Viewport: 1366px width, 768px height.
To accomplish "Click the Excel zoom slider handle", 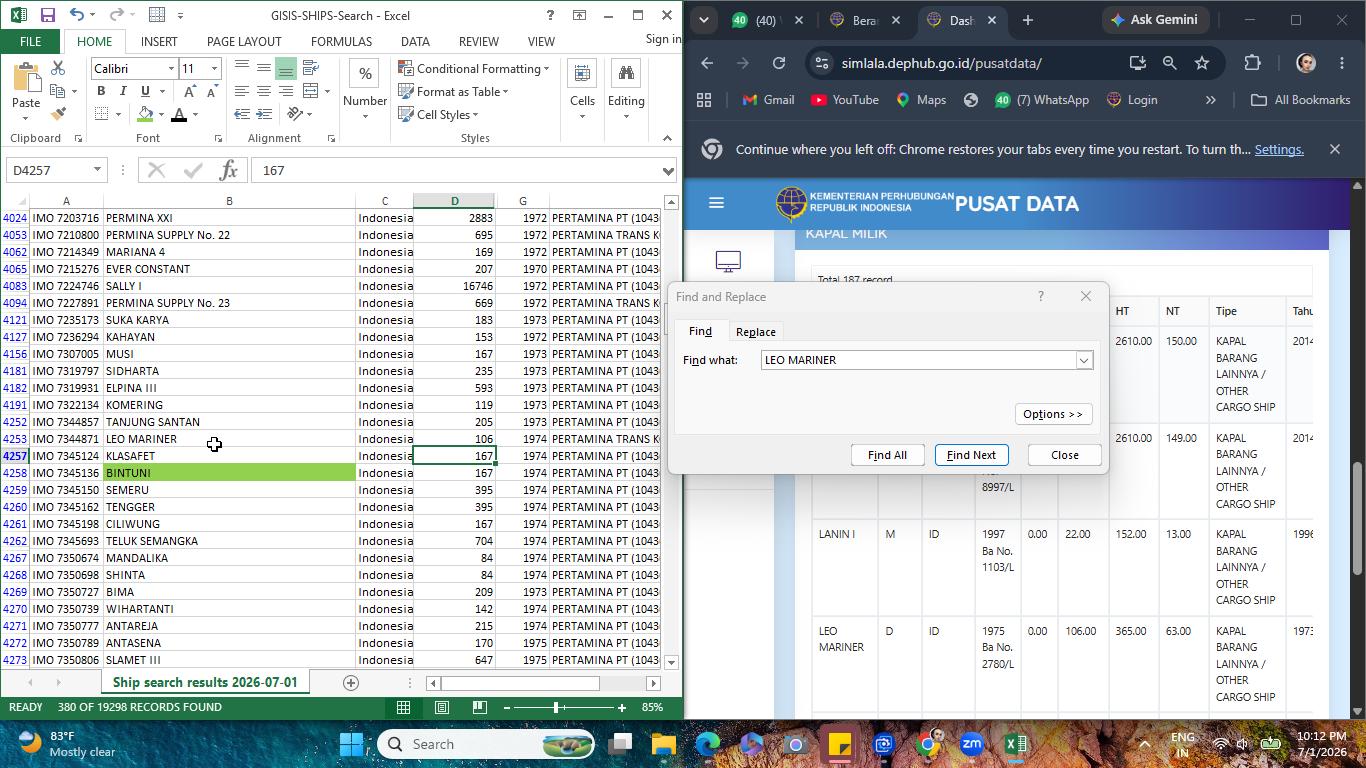I will (556, 708).
